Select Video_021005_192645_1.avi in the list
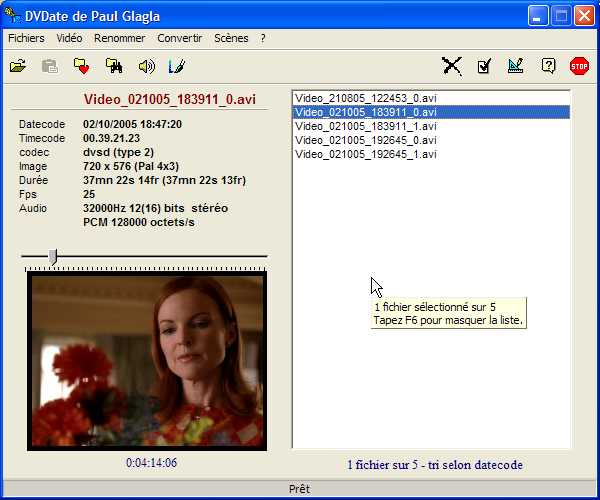 coord(431,154)
